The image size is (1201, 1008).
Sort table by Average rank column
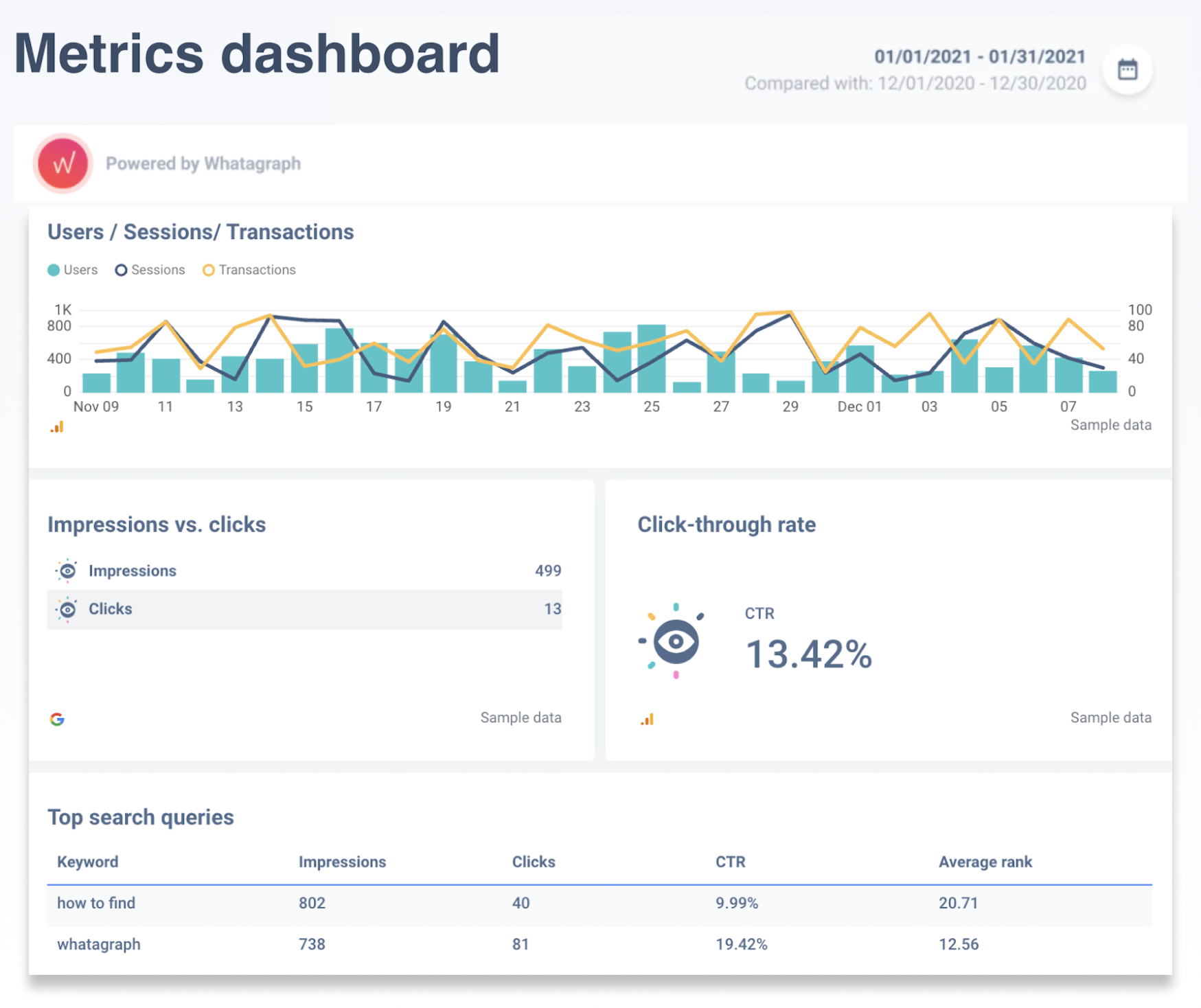point(985,862)
